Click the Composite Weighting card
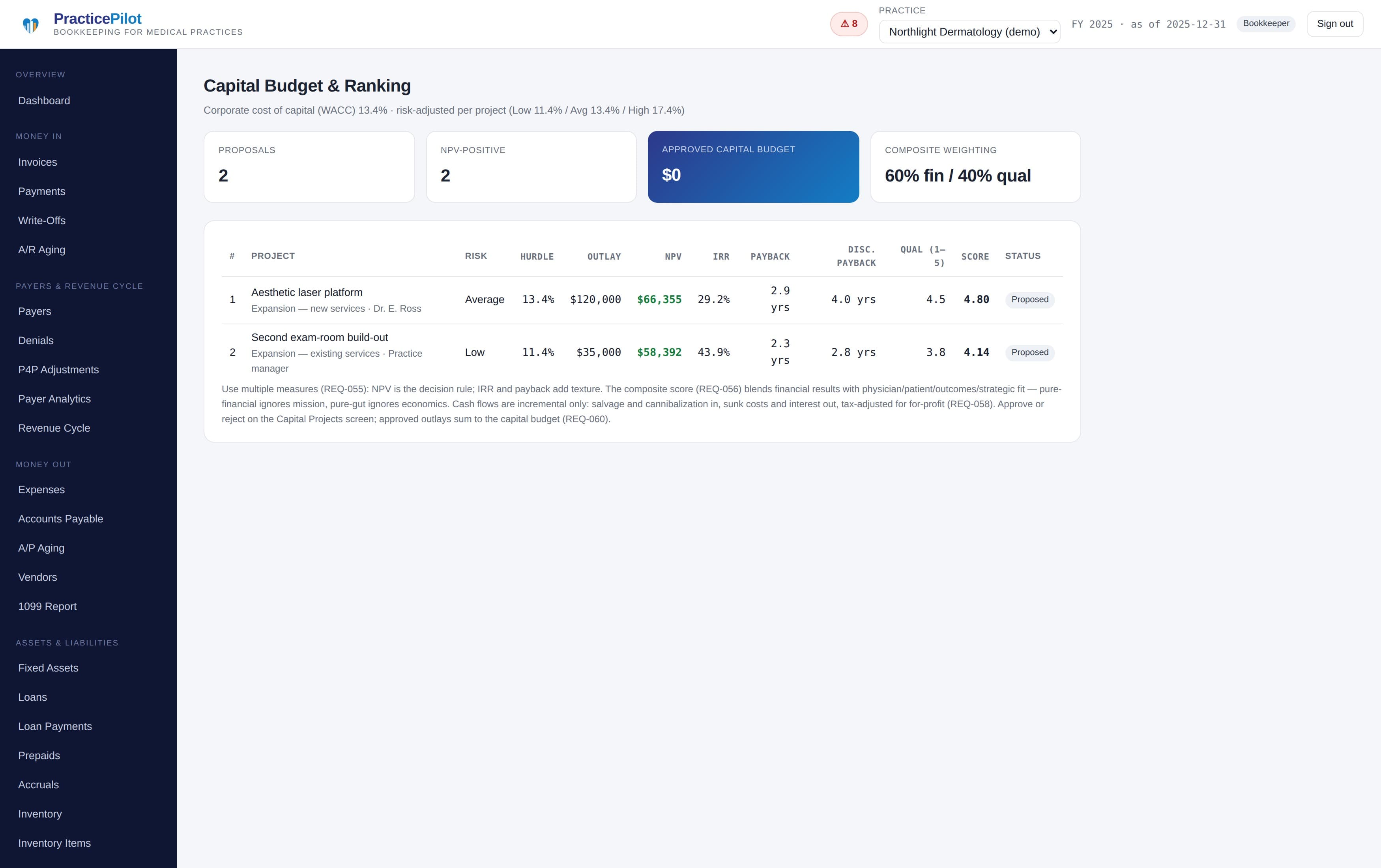The width and height of the screenshot is (1381, 868). pos(975,167)
